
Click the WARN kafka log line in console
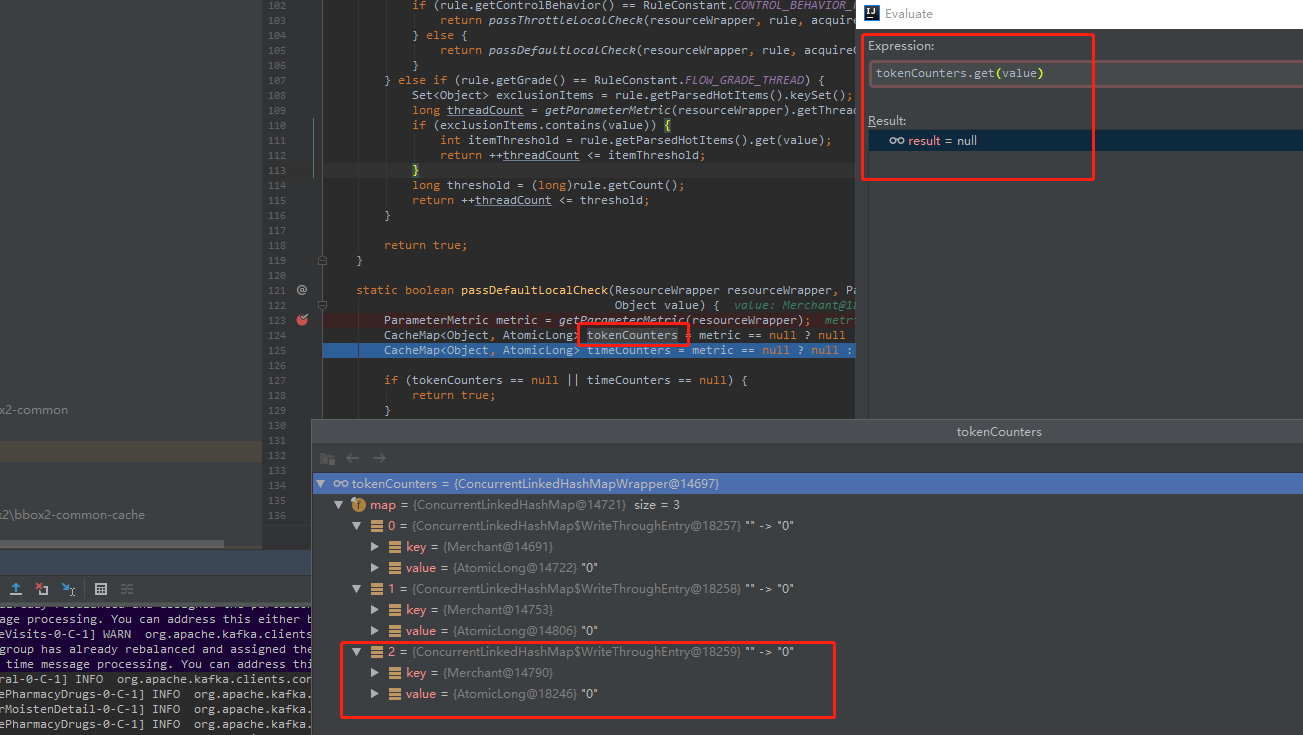point(156,634)
